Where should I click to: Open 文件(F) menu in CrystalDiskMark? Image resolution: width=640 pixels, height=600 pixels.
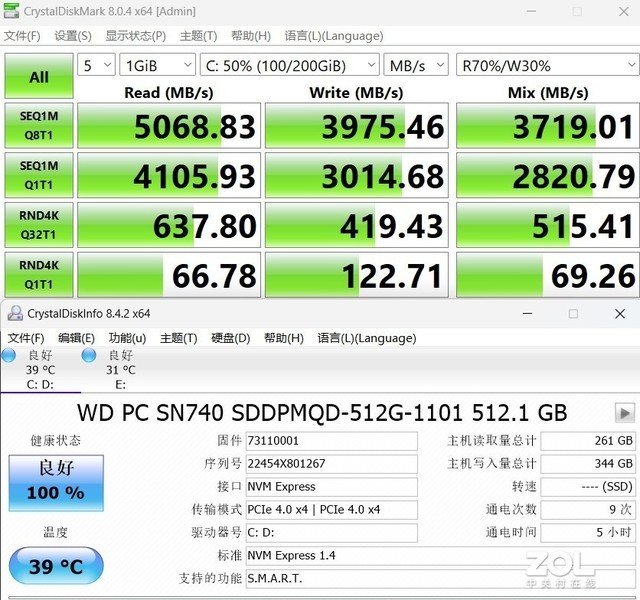[x=22, y=36]
